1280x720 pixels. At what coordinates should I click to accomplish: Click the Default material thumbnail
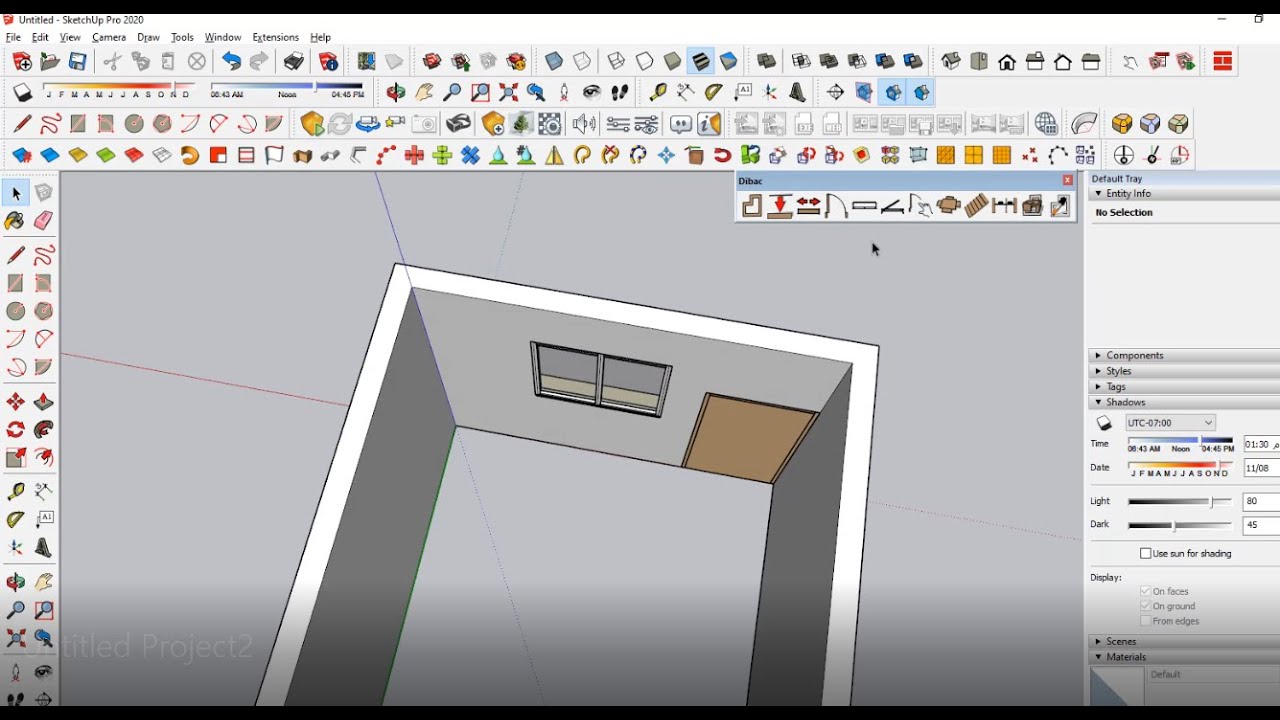click(1116, 687)
